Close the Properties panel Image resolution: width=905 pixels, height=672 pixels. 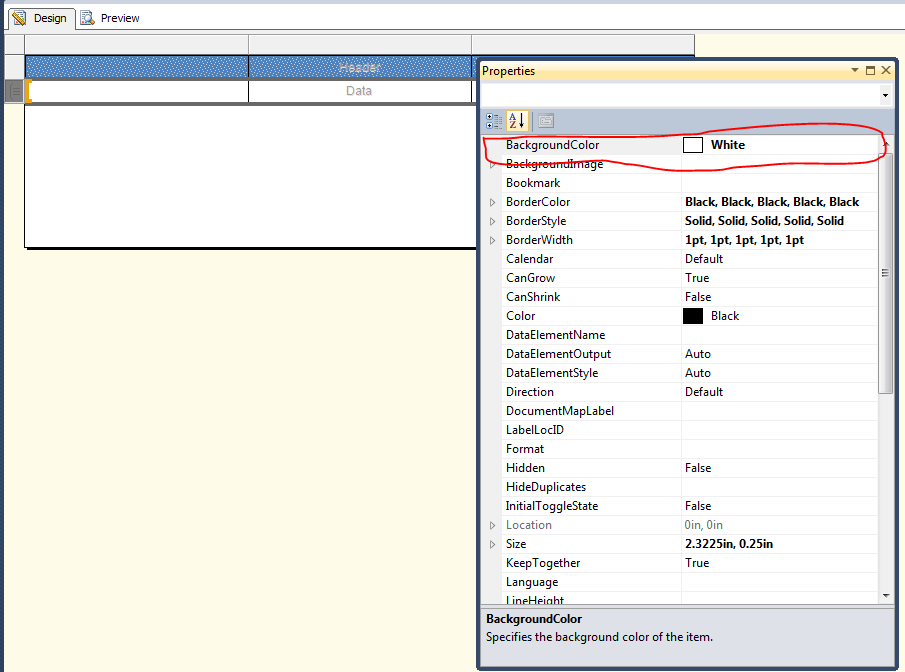coord(886,70)
